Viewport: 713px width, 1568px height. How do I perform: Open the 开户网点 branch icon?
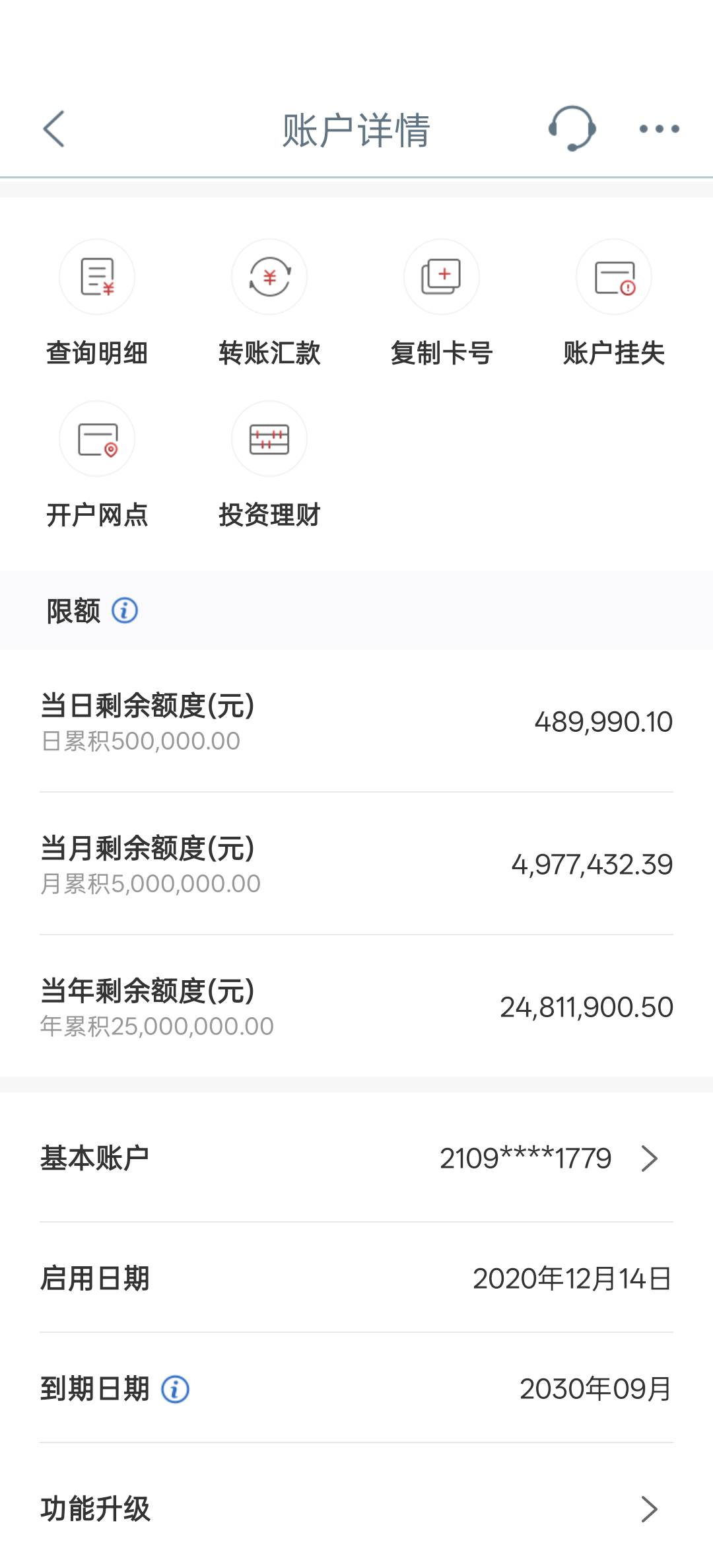[x=97, y=439]
